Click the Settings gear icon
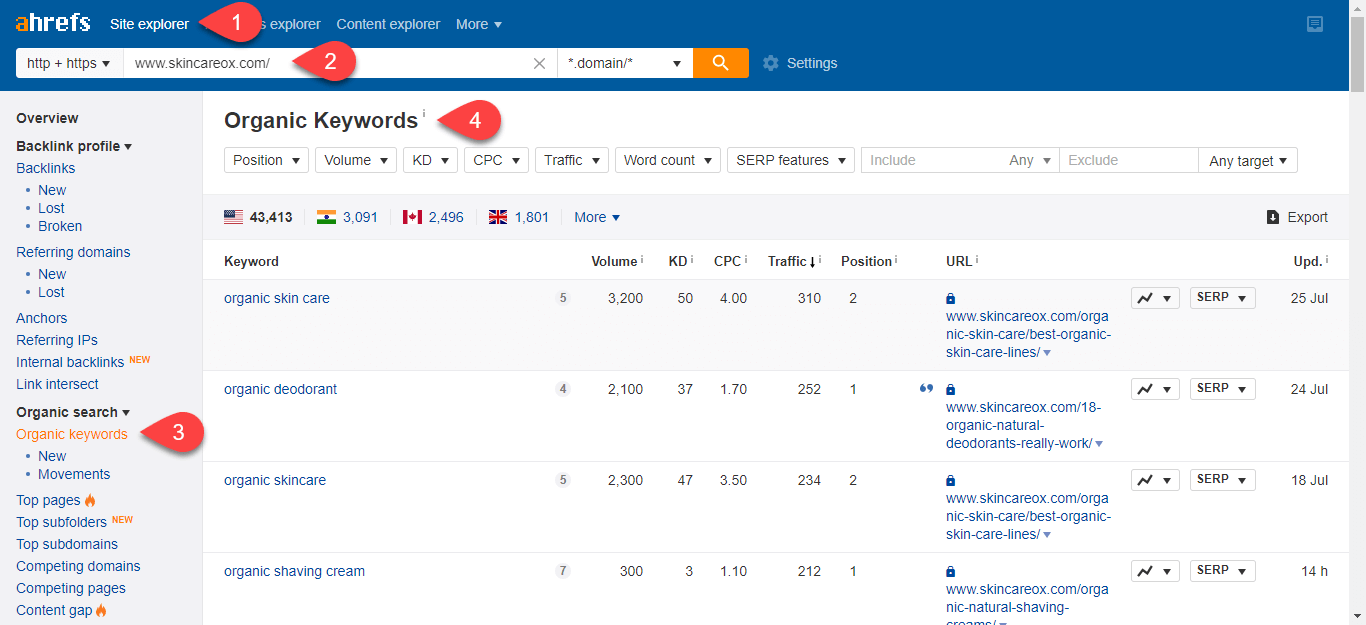The image size is (1366, 625). (770, 63)
